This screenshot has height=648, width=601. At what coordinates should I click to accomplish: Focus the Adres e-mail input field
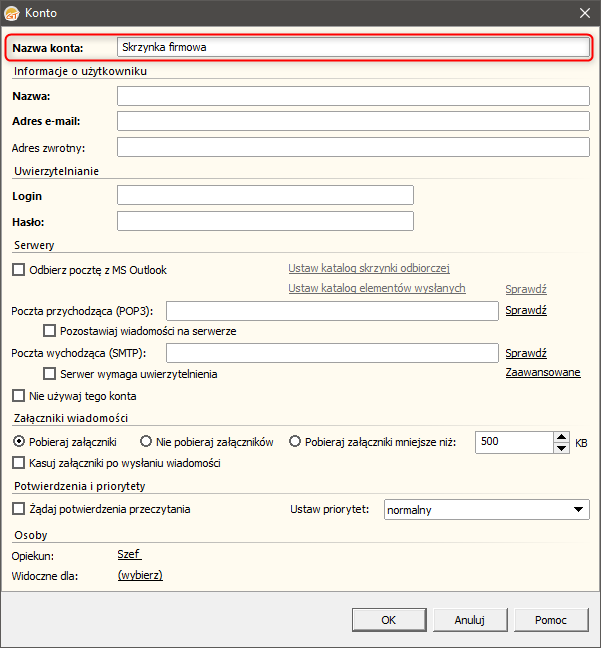(x=353, y=121)
